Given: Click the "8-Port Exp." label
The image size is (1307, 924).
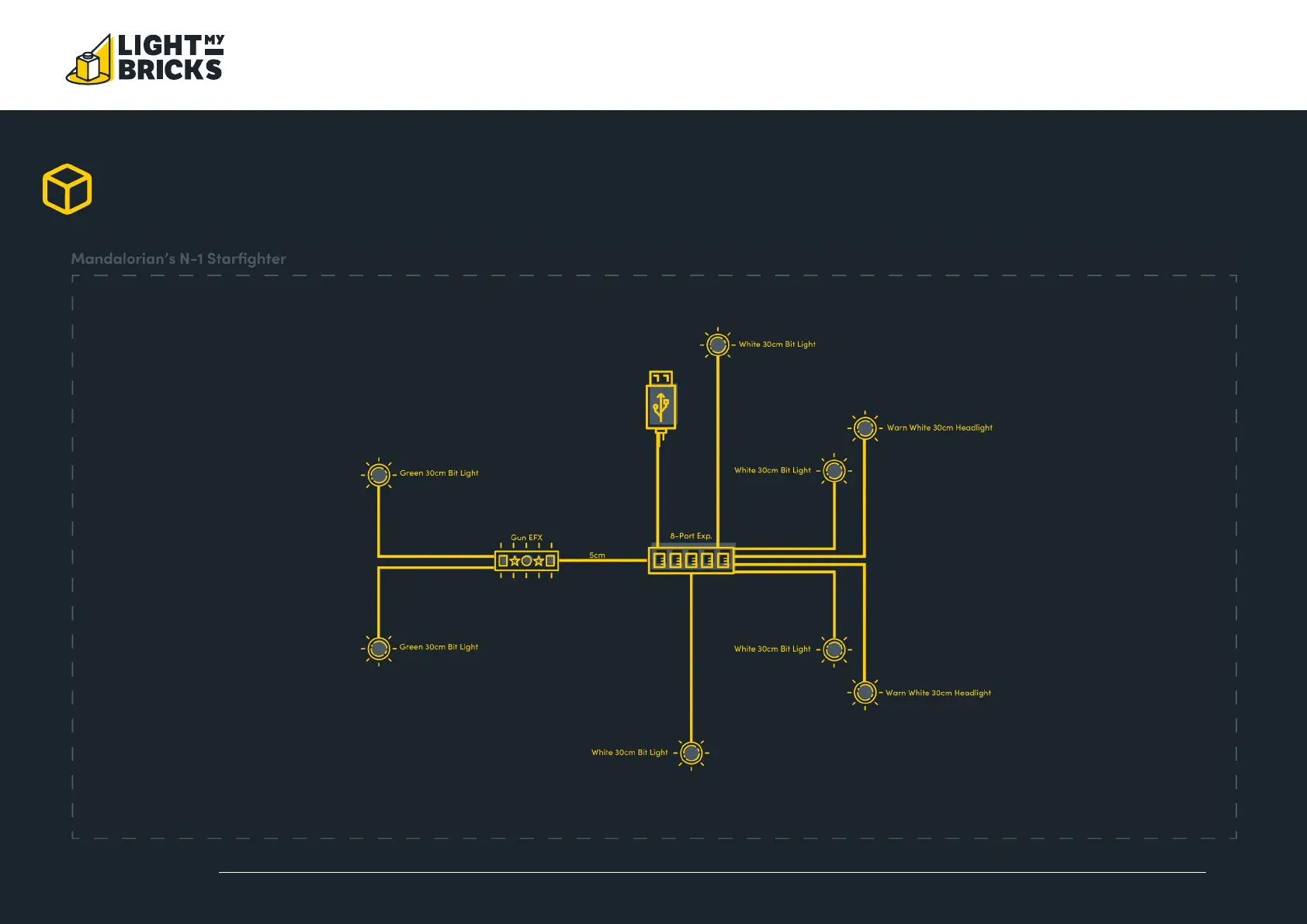Looking at the screenshot, I should tap(691, 535).
